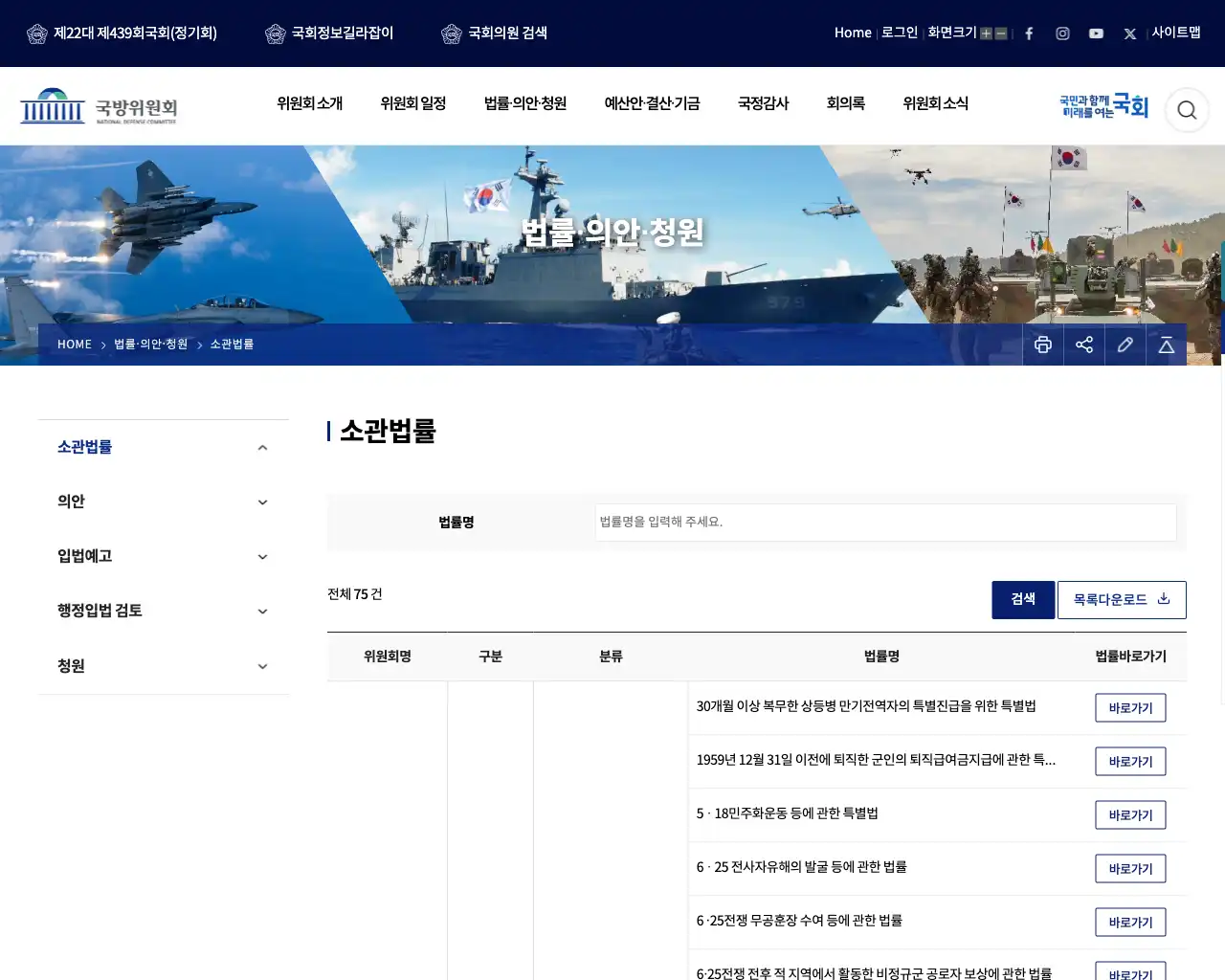The height and width of the screenshot is (980, 1225).
Task: Click the print page icon
Action: pos(1043,345)
